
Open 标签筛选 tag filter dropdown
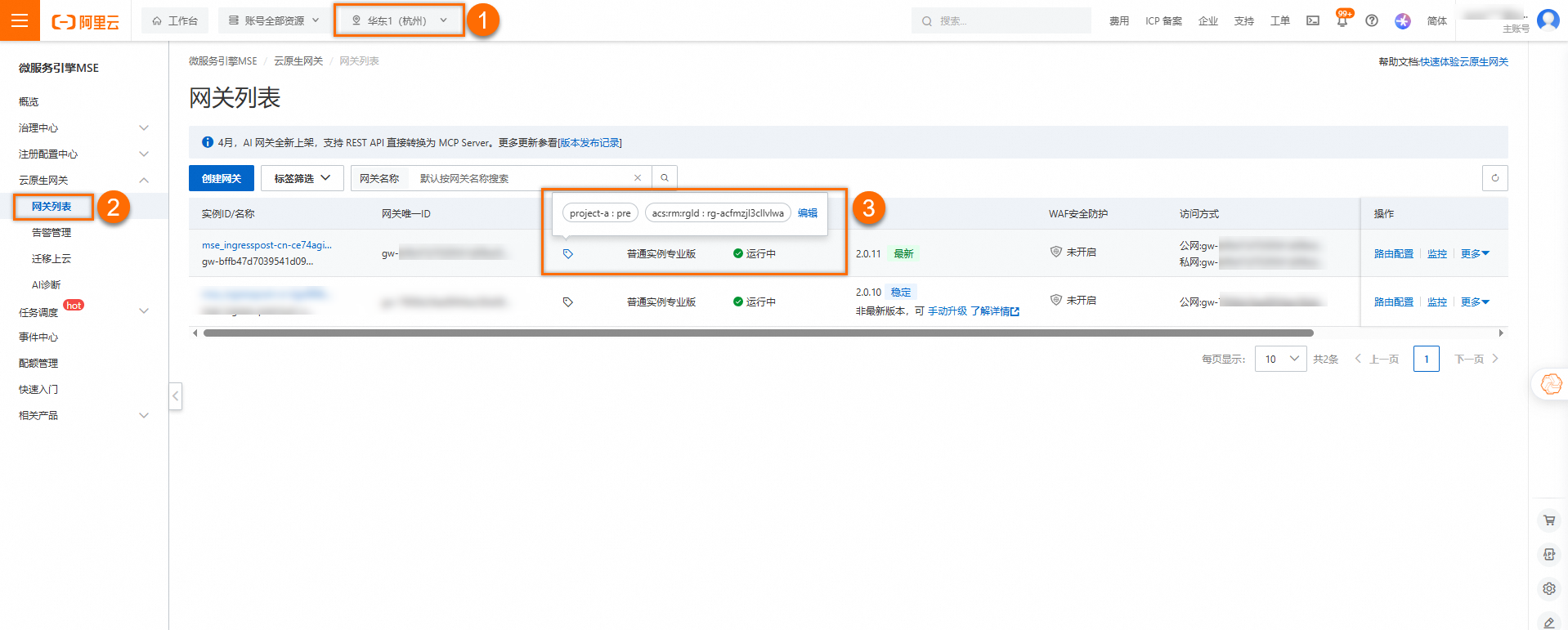[x=302, y=178]
